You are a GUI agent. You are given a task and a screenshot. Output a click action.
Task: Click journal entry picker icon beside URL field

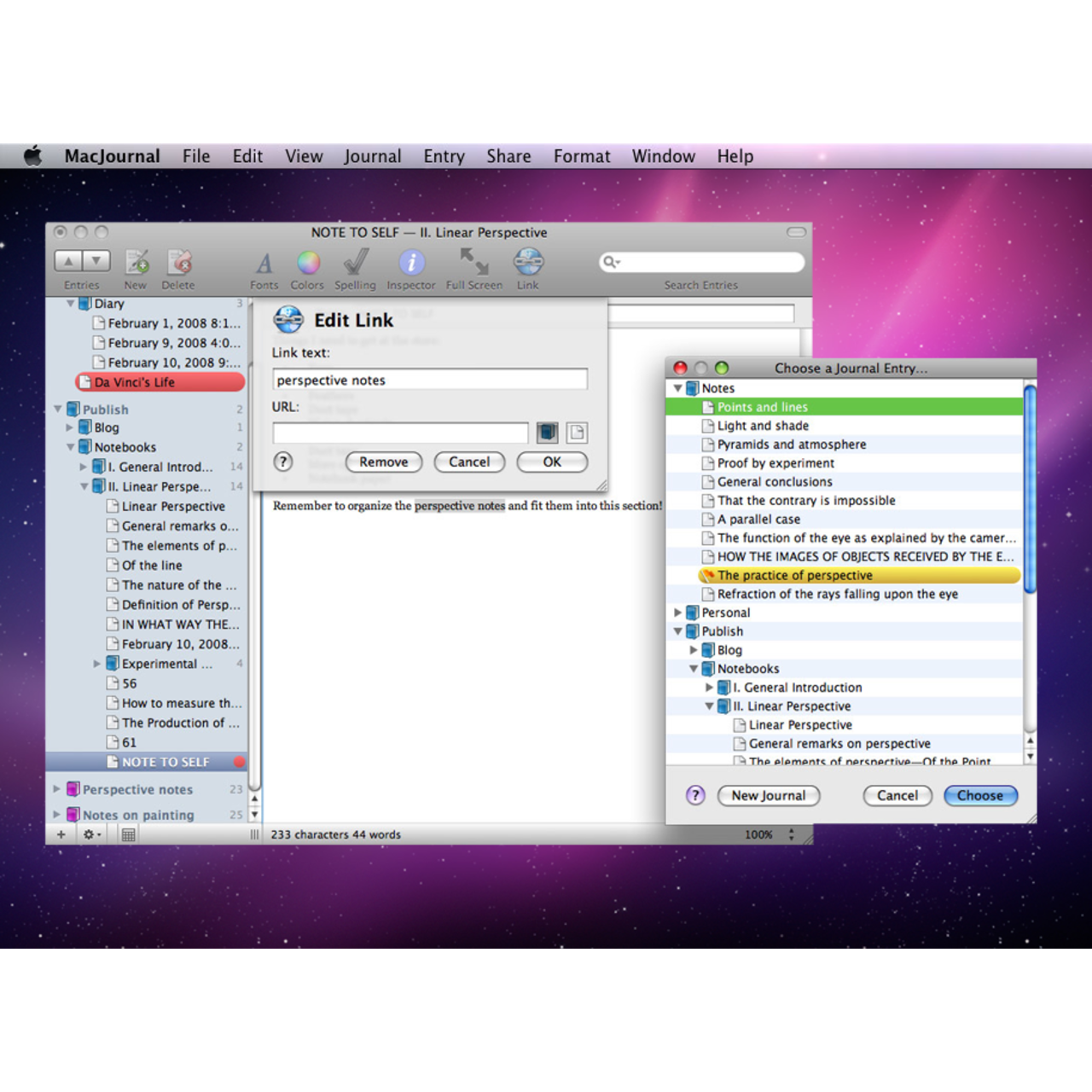tap(548, 433)
